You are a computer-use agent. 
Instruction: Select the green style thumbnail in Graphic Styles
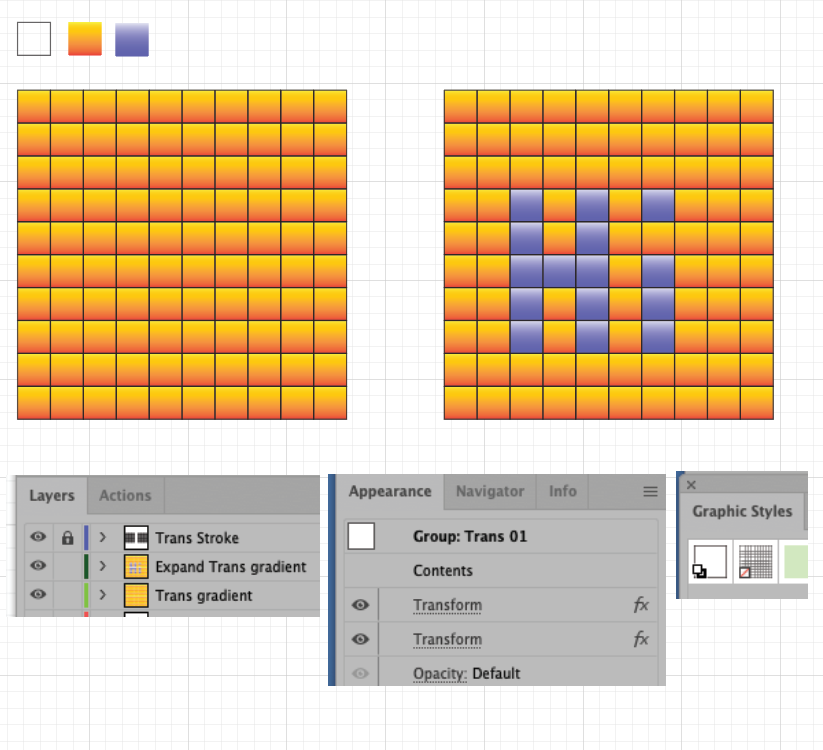[797, 562]
